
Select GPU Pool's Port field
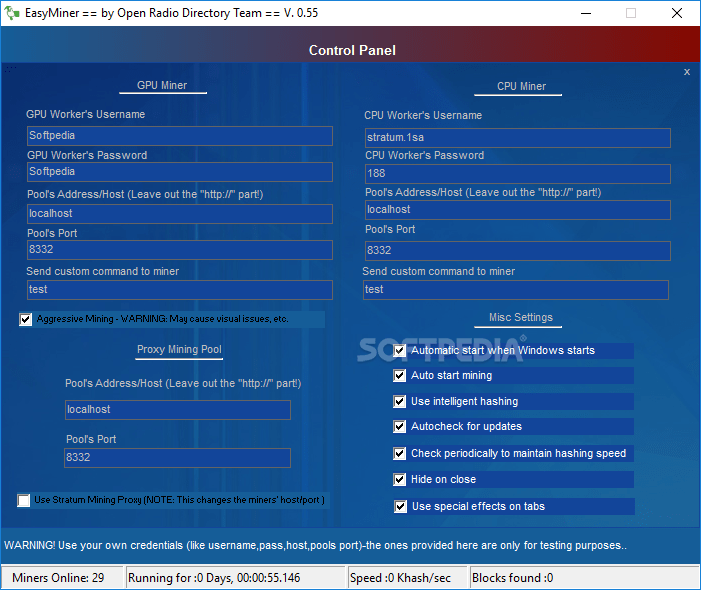(x=180, y=250)
